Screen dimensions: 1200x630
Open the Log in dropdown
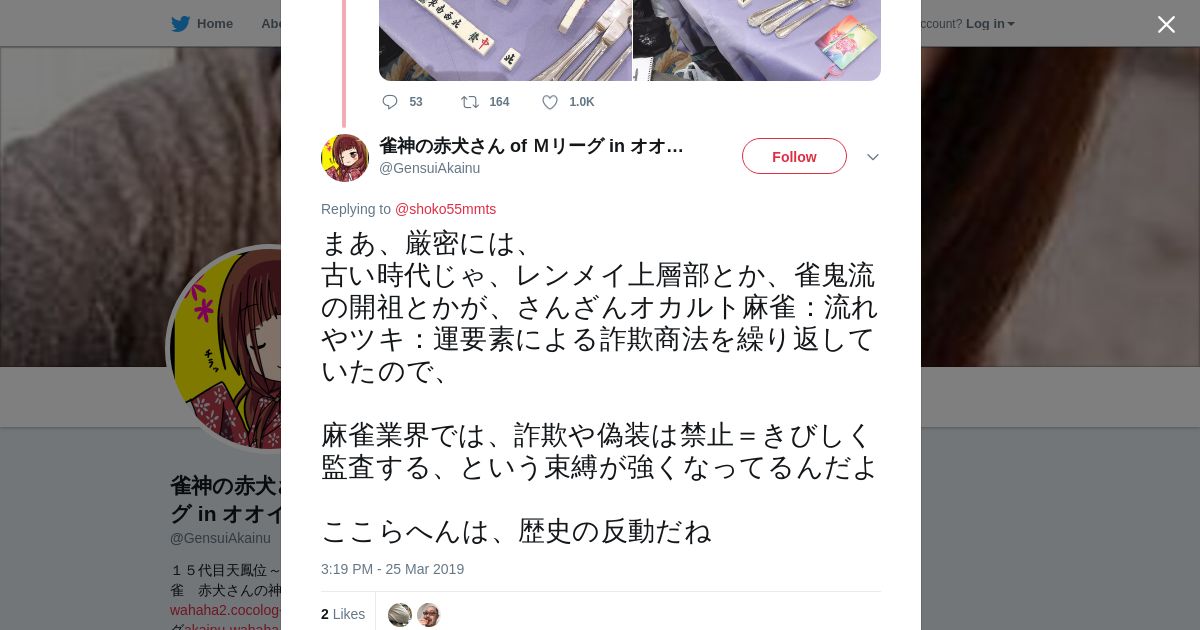tap(990, 23)
